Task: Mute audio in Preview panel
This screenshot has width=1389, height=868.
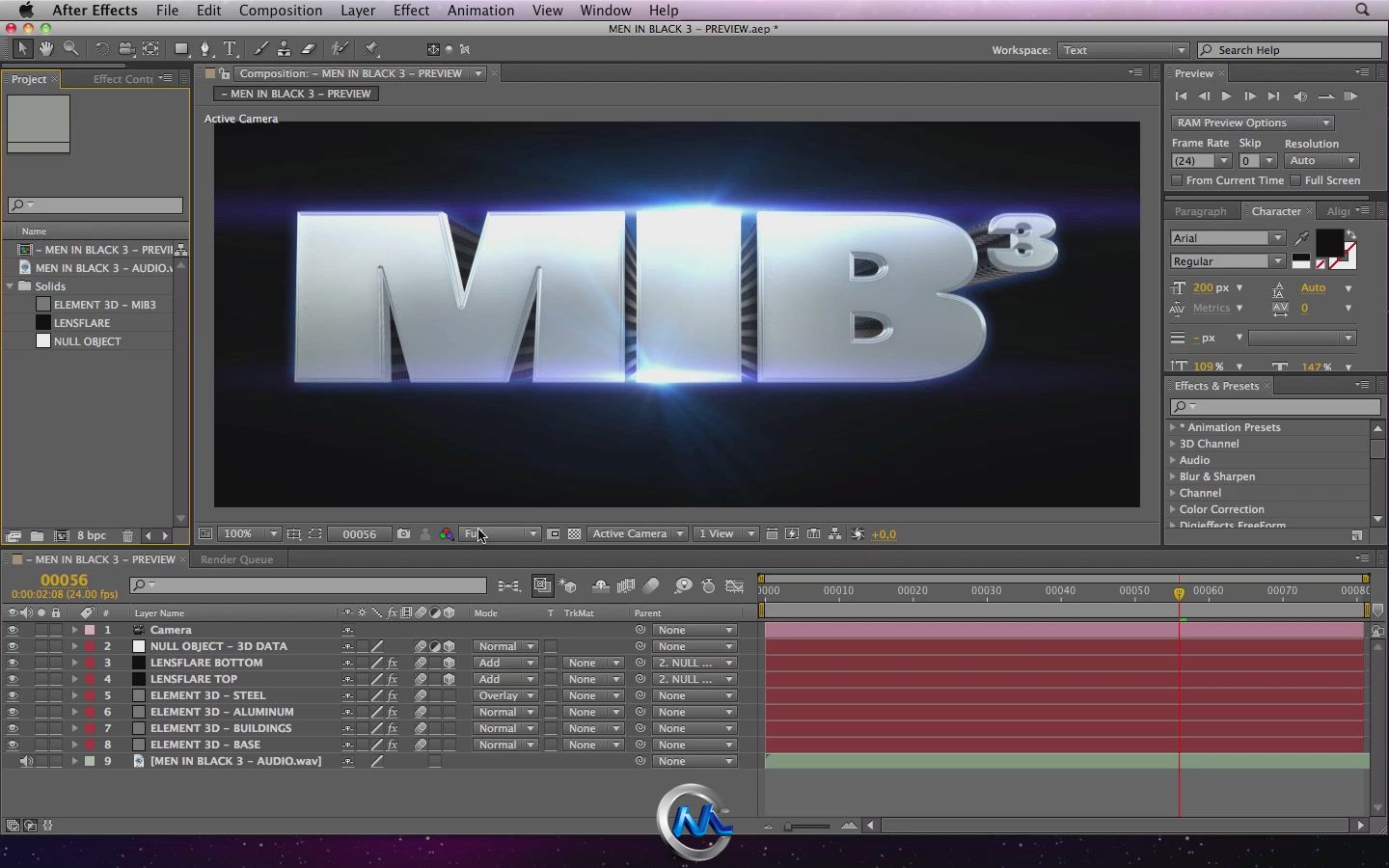Action: pyautogui.click(x=1300, y=96)
